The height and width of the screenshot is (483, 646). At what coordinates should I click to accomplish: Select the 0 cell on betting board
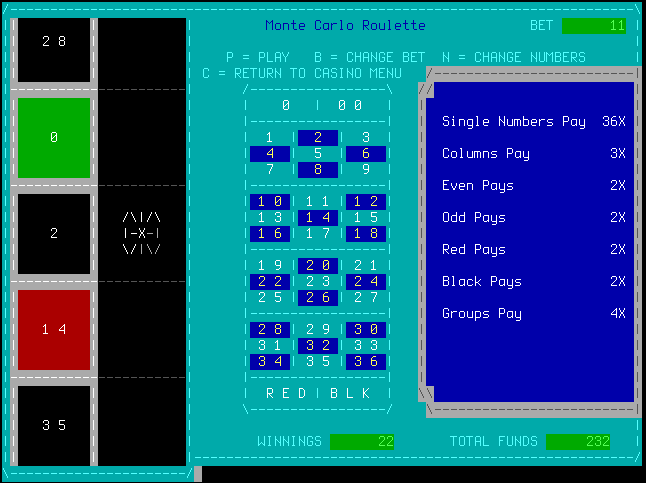(286, 105)
